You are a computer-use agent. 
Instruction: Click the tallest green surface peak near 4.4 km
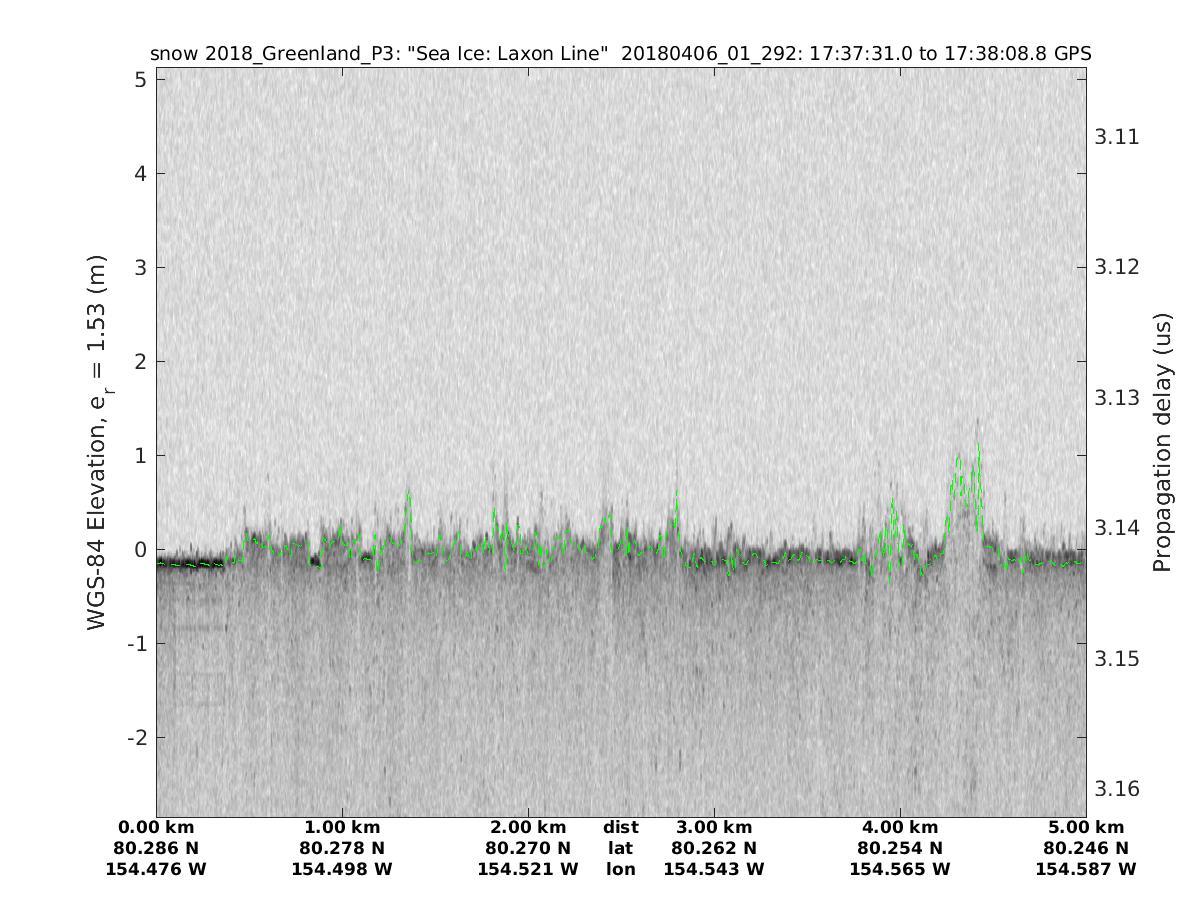pyautogui.click(x=978, y=447)
